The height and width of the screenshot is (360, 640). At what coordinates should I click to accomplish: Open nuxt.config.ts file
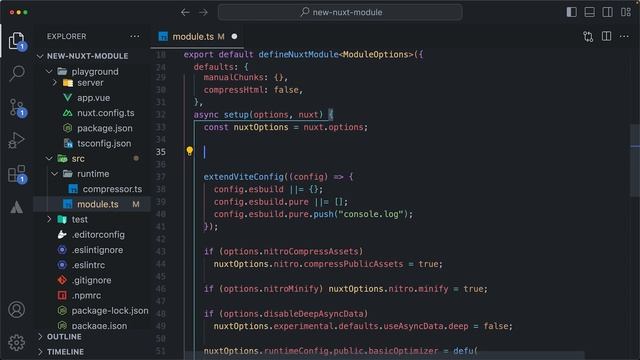[x=105, y=113]
